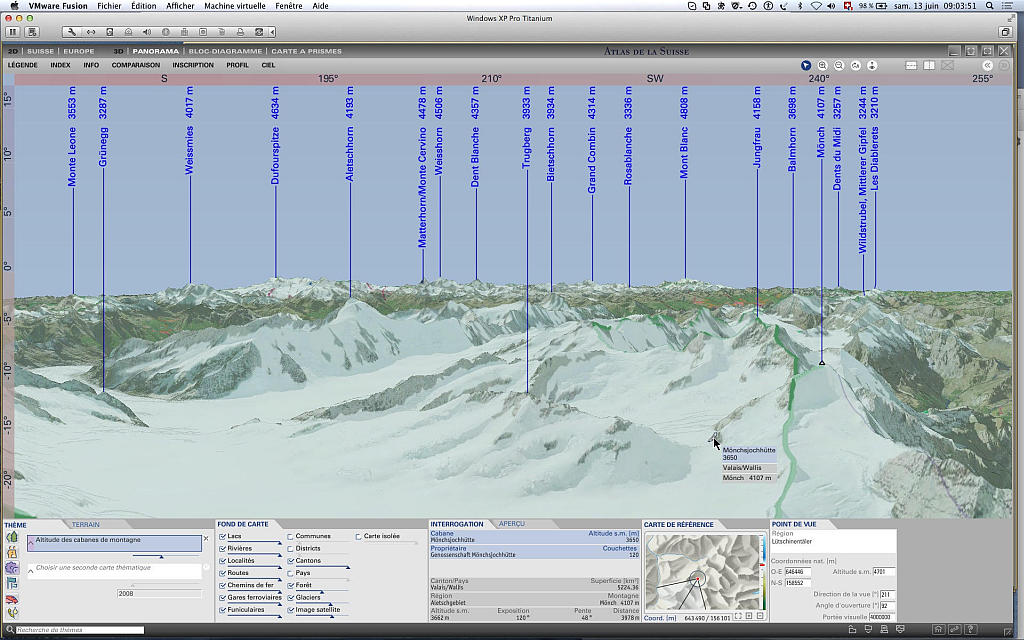
Task: Collapse the panorama panels with double chevron
Action: tap(988, 65)
